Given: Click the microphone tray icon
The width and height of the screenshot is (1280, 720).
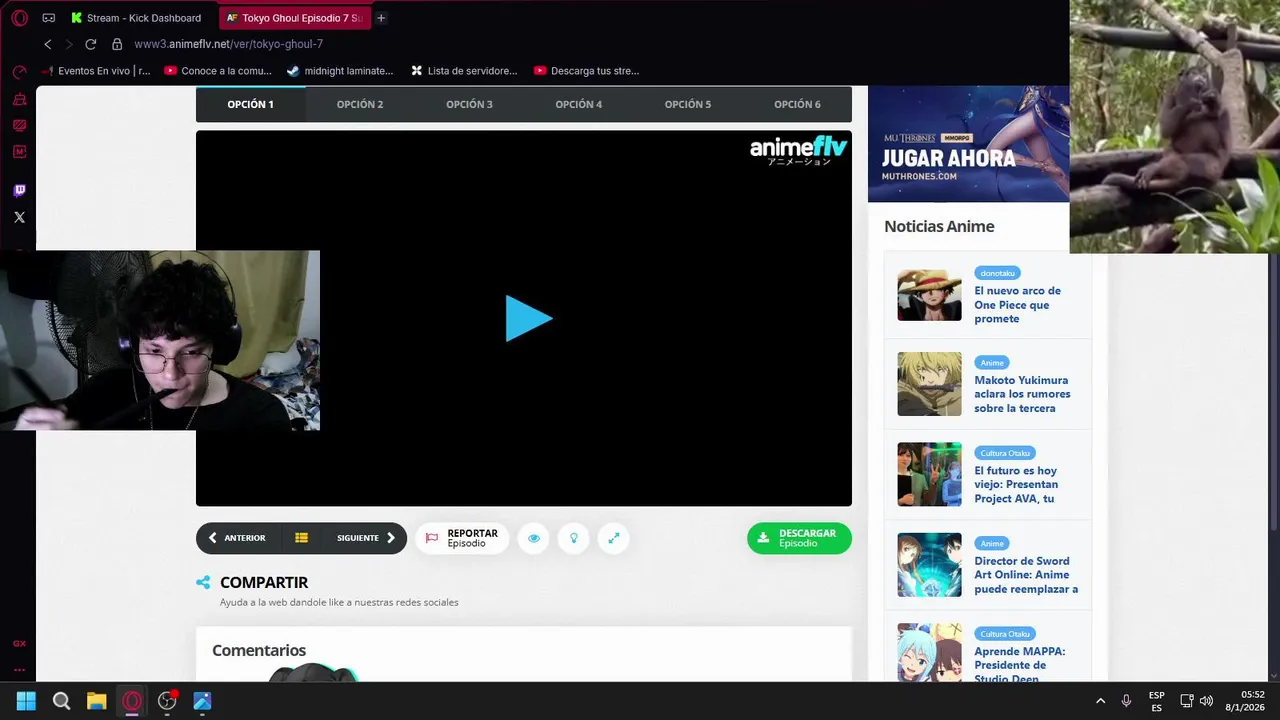Looking at the screenshot, I should (1126, 701).
